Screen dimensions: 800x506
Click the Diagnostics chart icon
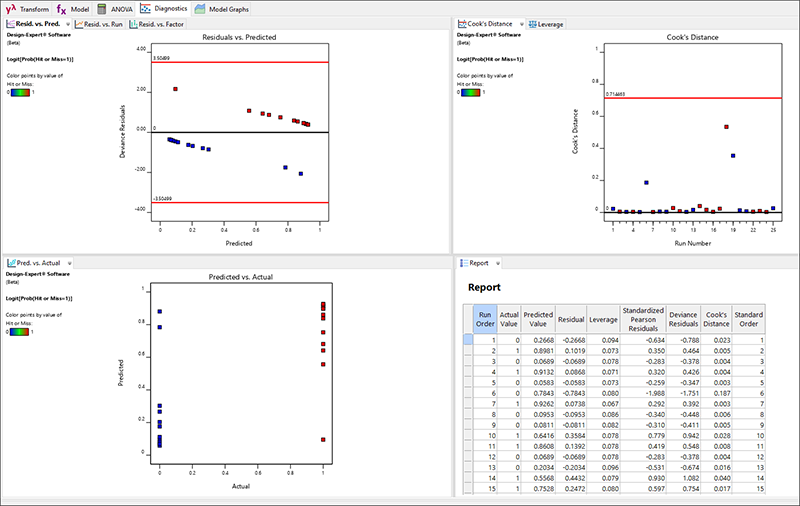pos(146,8)
